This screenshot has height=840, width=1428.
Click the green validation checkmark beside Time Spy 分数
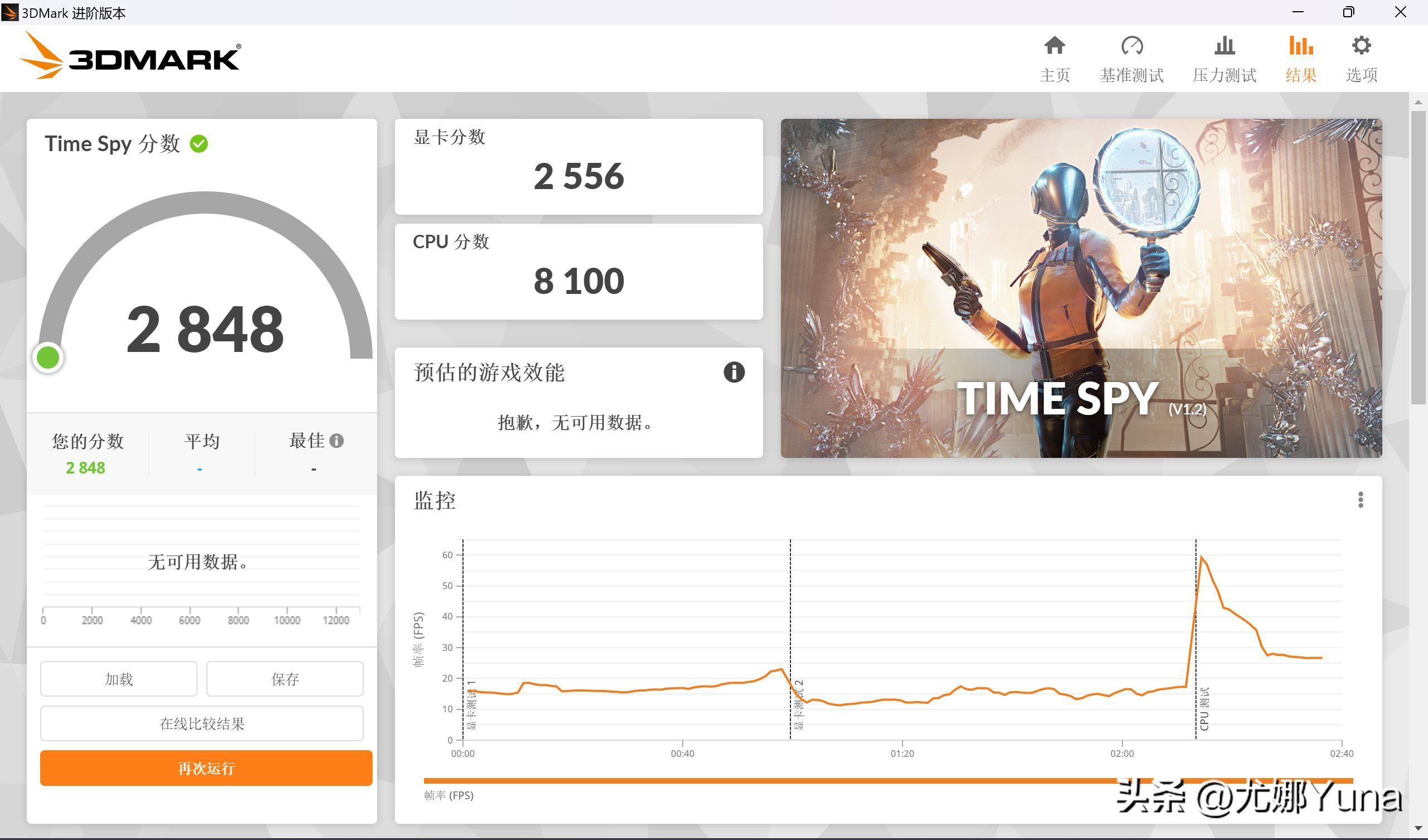[199, 144]
